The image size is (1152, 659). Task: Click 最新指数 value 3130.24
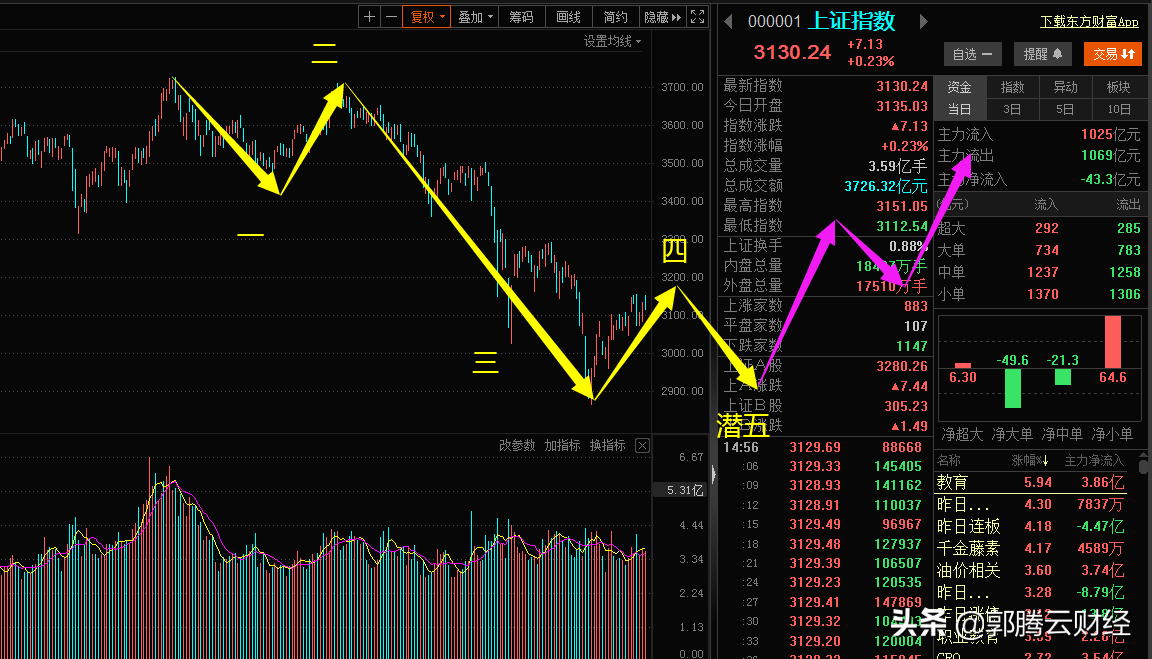pyautogui.click(x=901, y=86)
